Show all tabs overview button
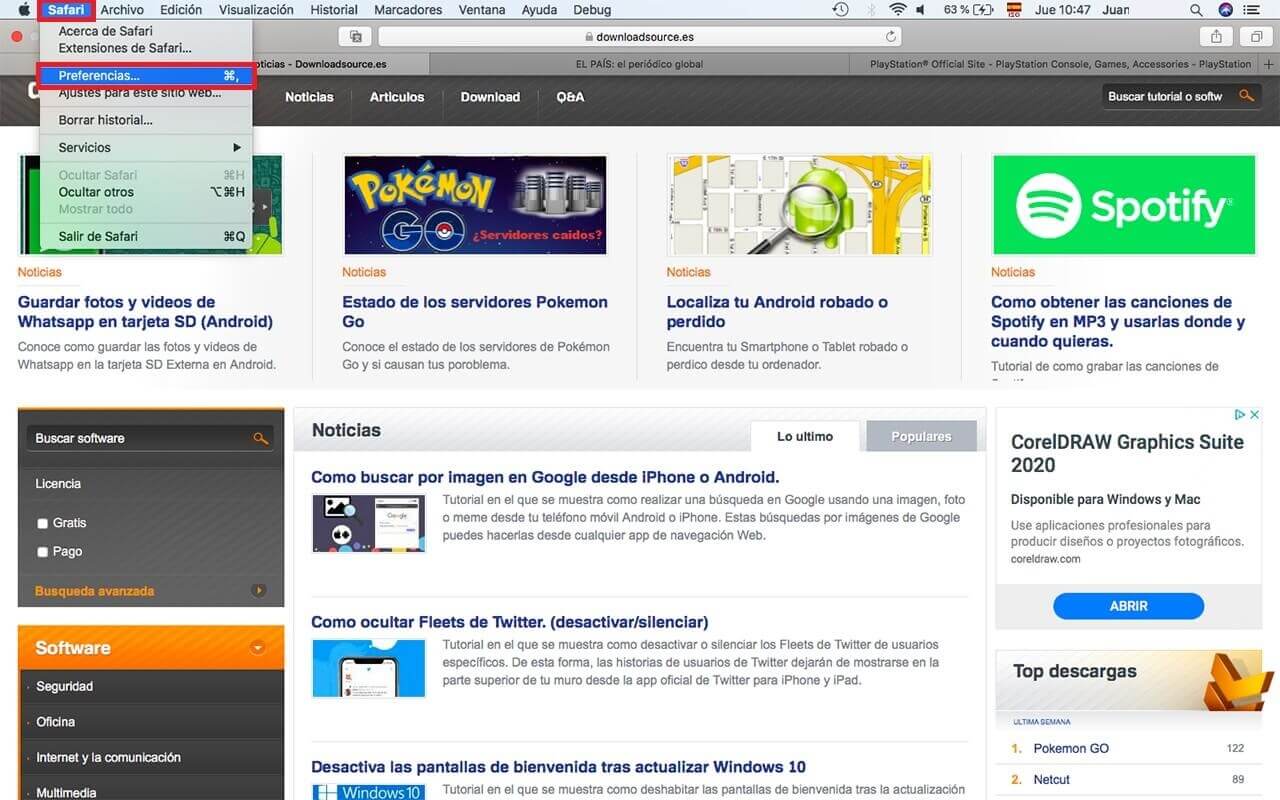Viewport: 1280px width, 800px height. tap(1256, 37)
